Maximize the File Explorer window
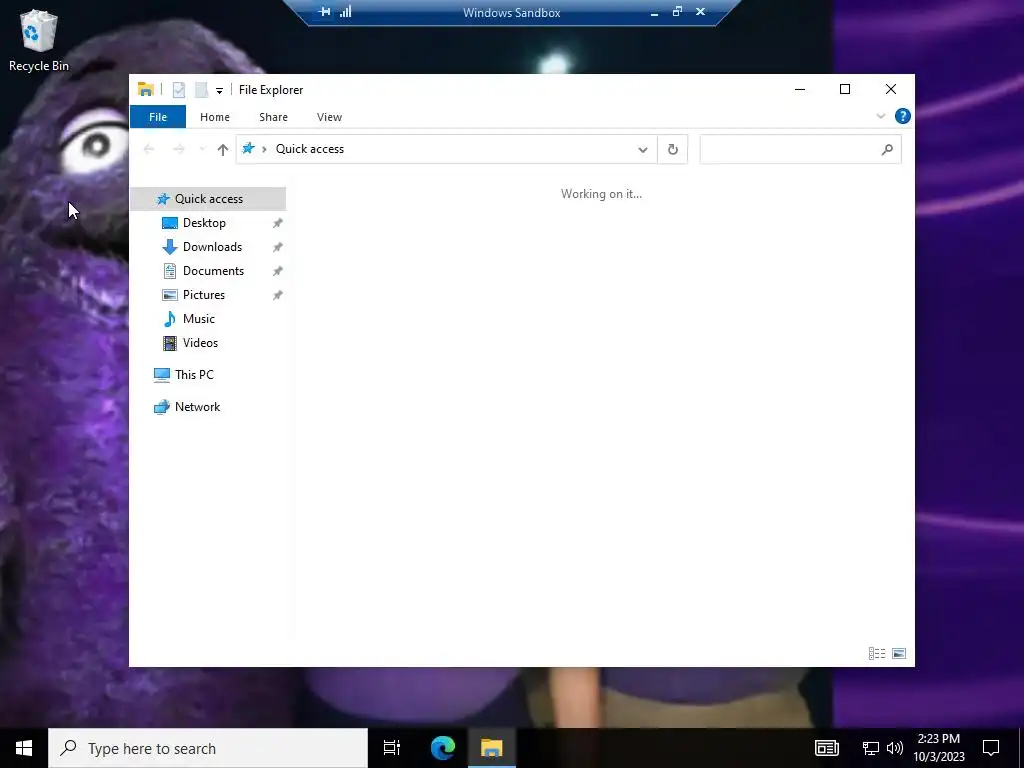Viewport: 1024px width, 768px height. pyautogui.click(x=845, y=89)
